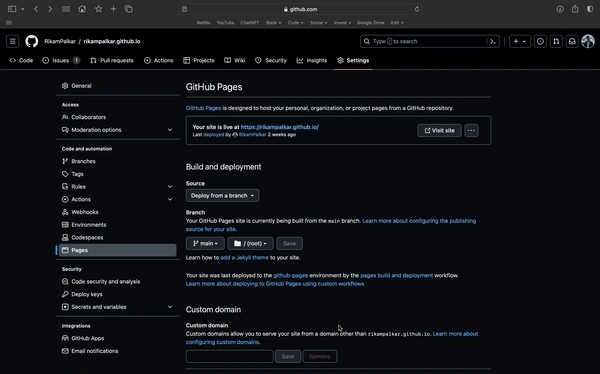Open the notifications inbox icon
Screen dimensions: 600x374
tap(572, 41)
